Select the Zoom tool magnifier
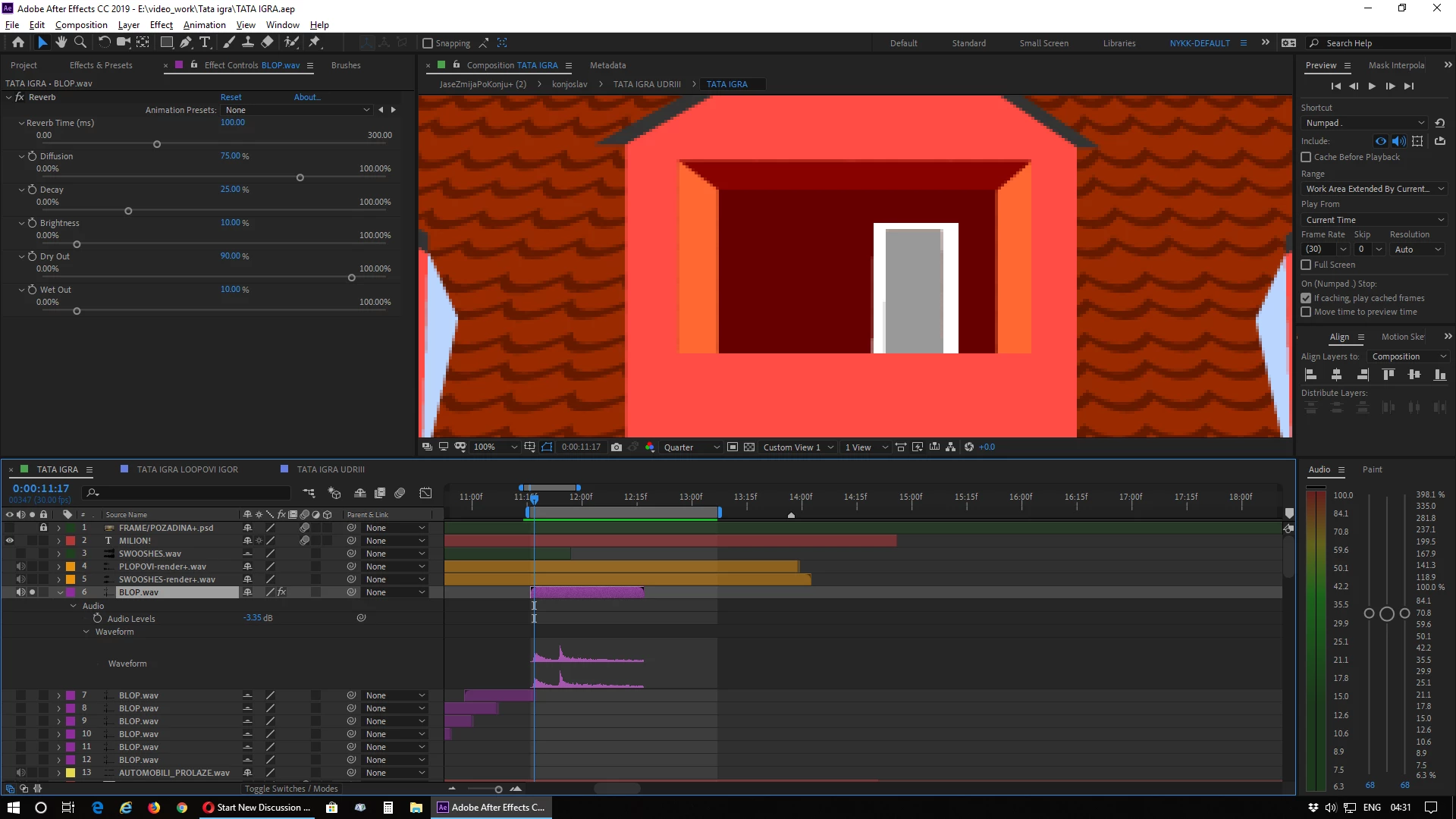 tap(80, 42)
